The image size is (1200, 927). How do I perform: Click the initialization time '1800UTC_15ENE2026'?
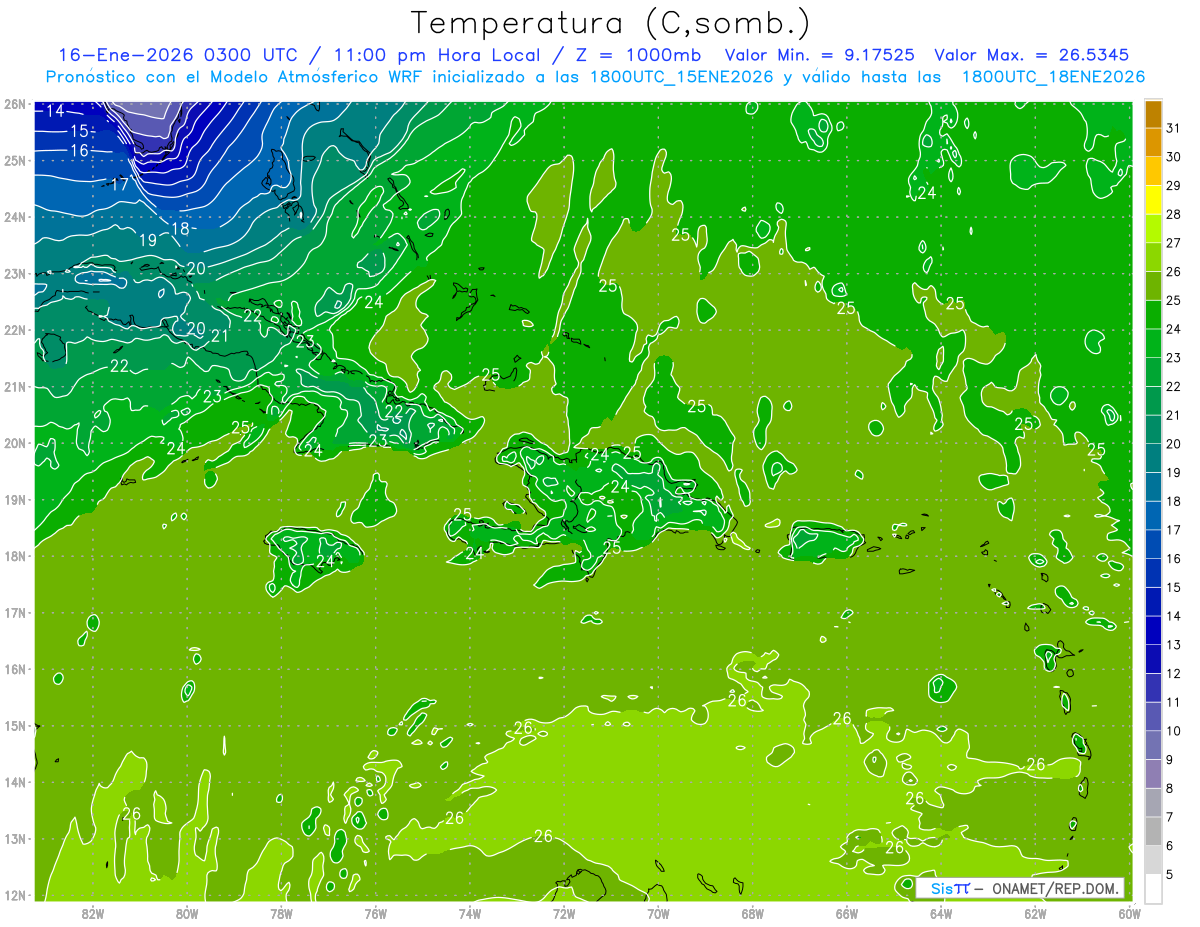click(x=677, y=76)
